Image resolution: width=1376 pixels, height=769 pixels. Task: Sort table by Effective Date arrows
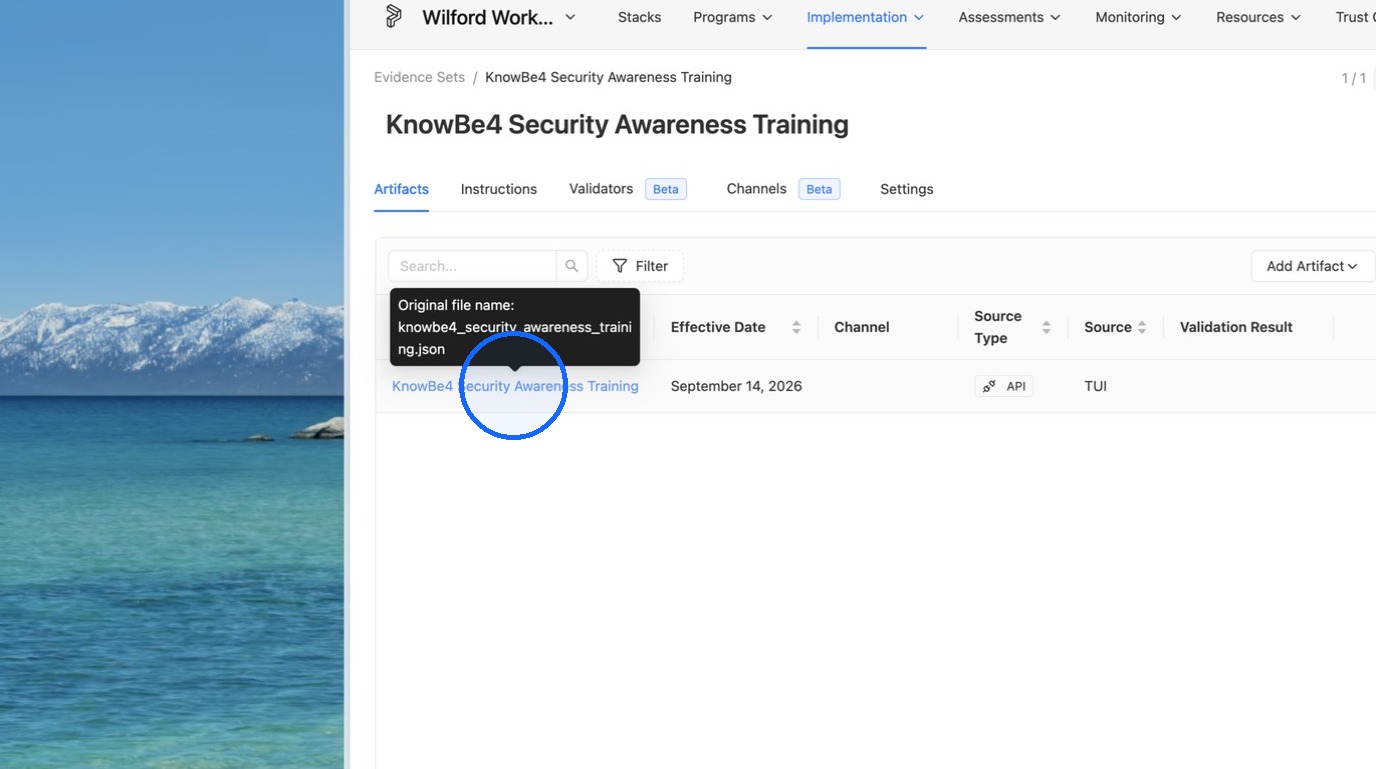coord(796,327)
